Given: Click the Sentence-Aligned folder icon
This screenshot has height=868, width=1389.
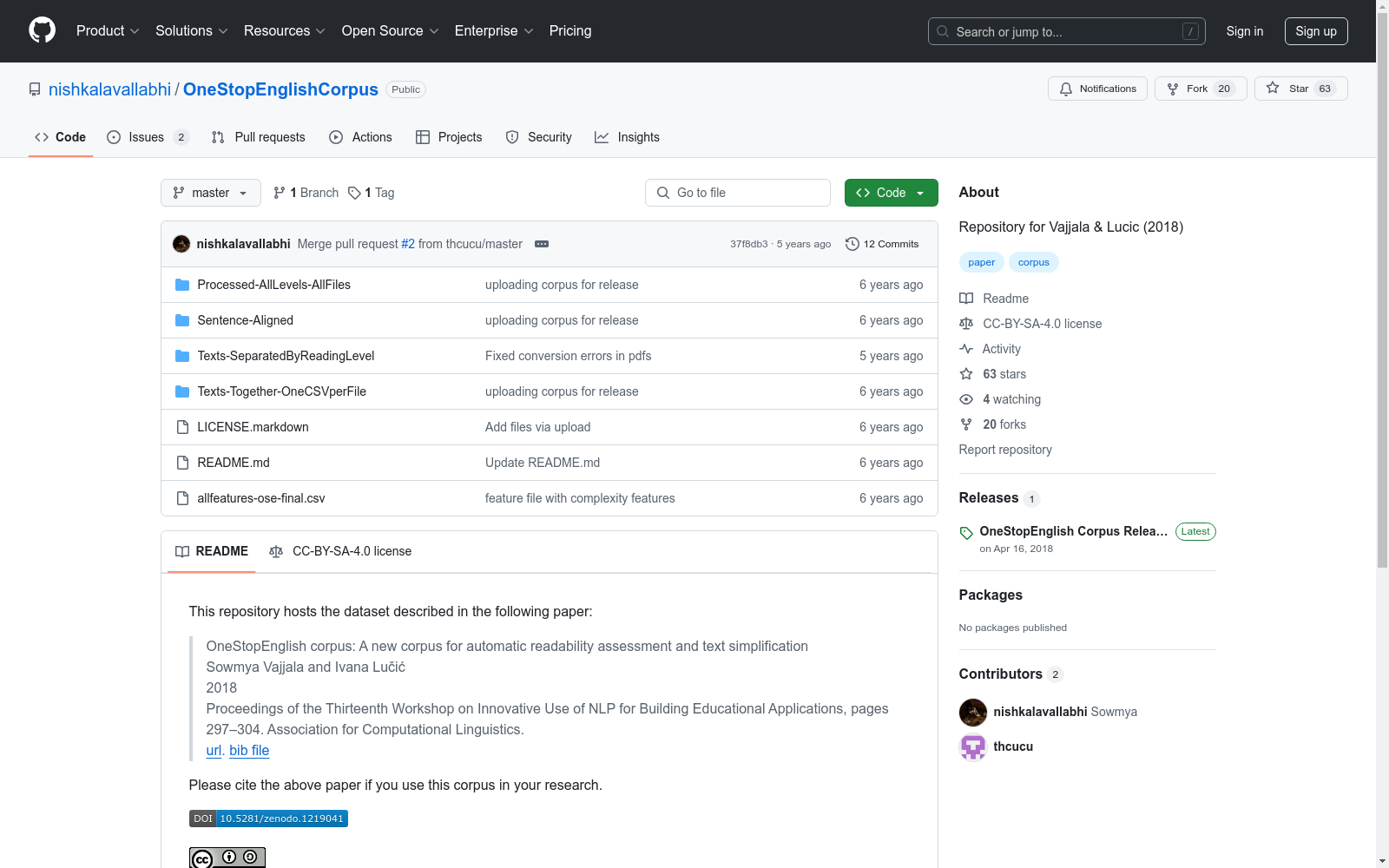Looking at the screenshot, I should (x=182, y=320).
